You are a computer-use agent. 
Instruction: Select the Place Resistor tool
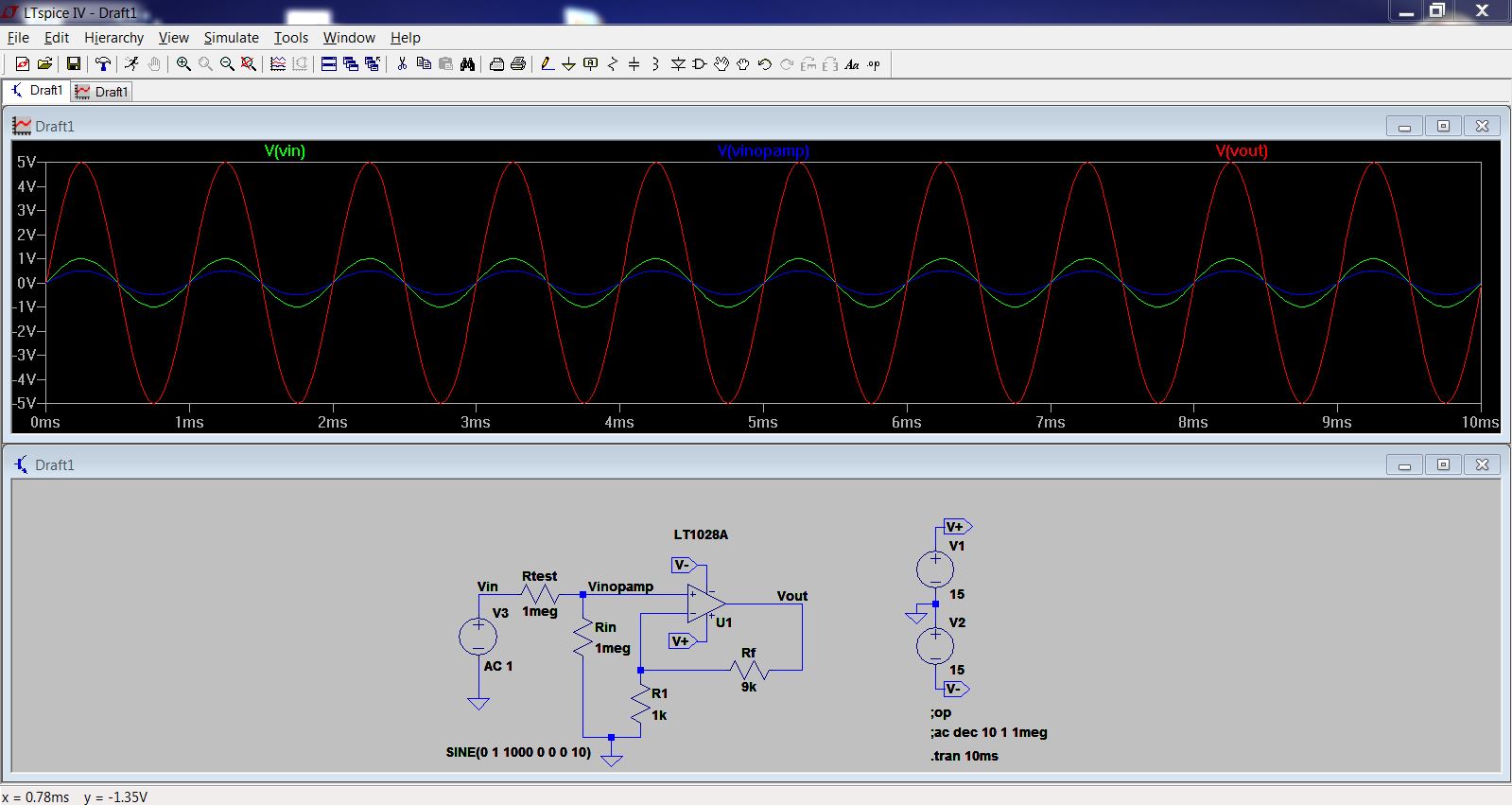point(613,64)
